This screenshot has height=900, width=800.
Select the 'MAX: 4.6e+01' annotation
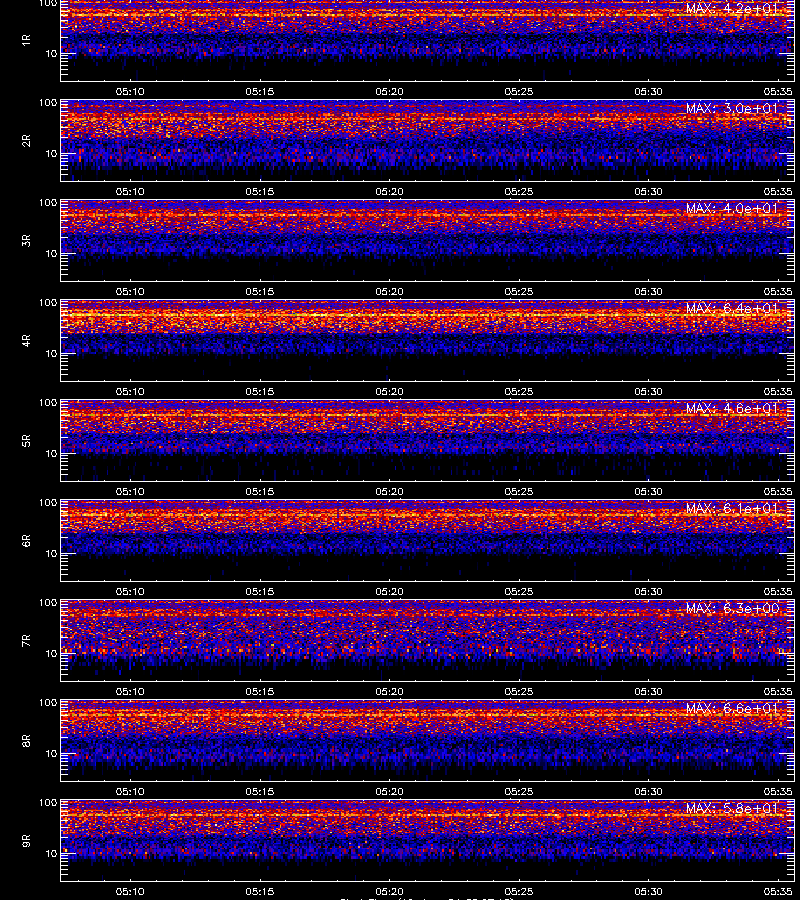click(732, 408)
